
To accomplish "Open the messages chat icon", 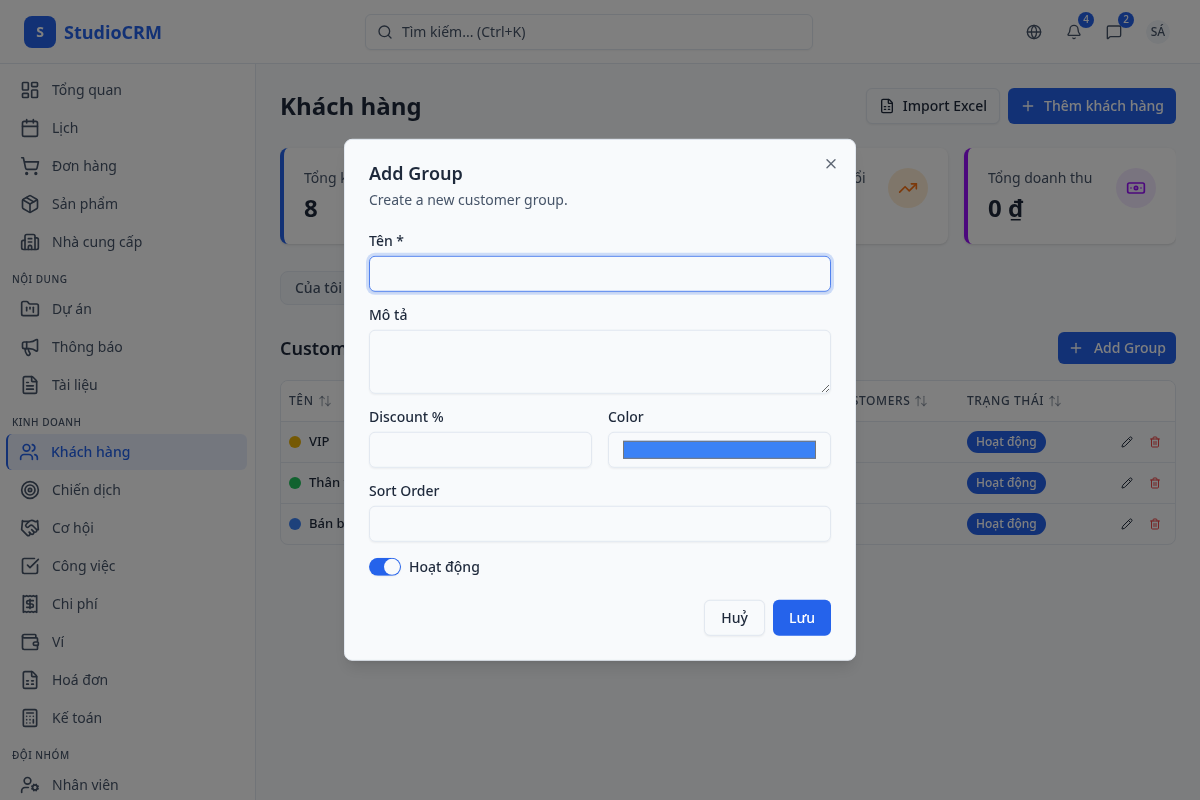I will pyautogui.click(x=1114, y=32).
